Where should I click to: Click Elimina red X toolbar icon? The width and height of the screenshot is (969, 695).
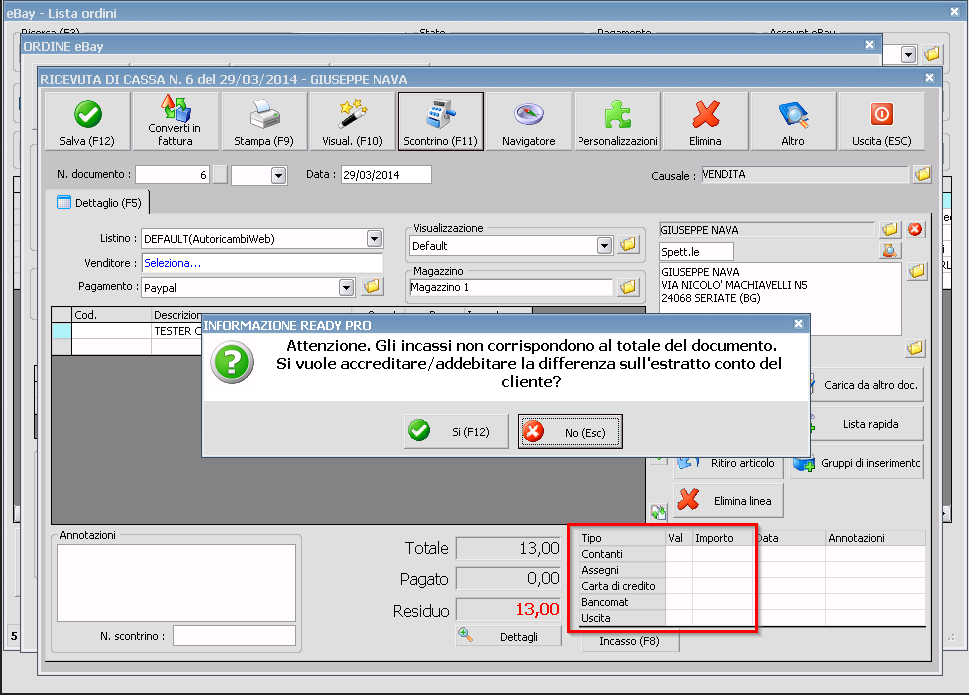click(705, 121)
